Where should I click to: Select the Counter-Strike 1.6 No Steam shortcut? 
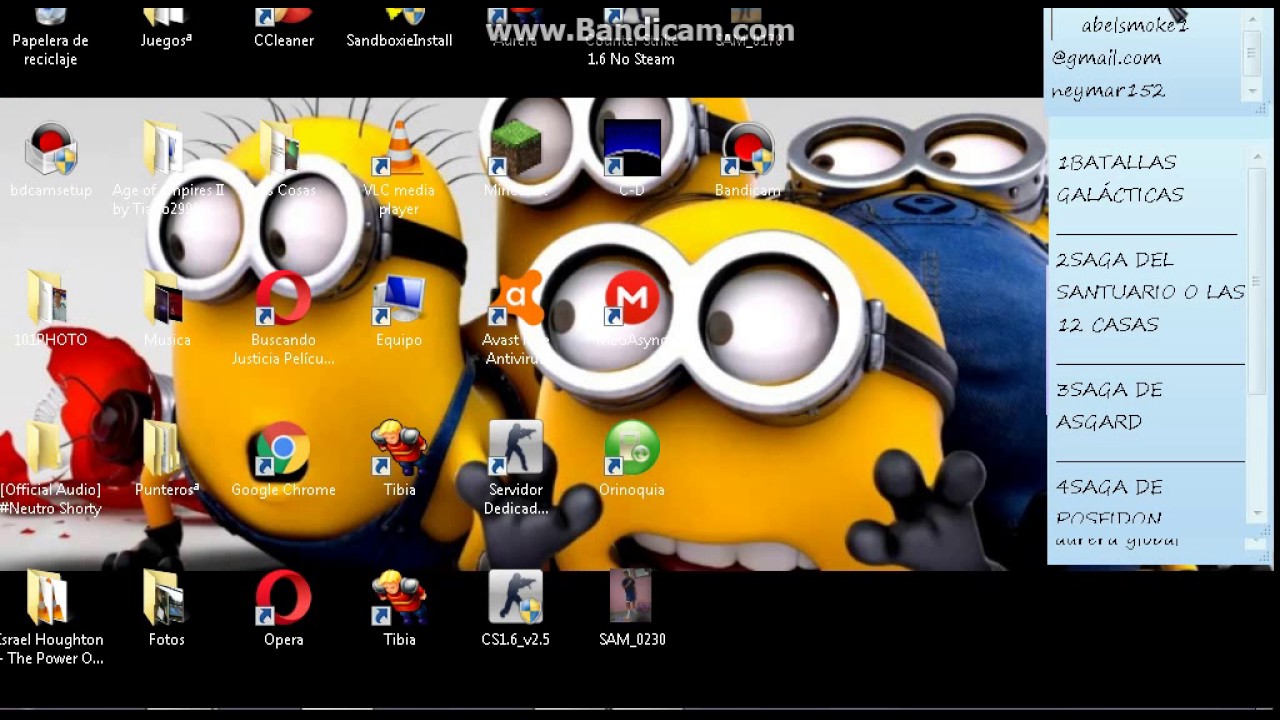631,38
